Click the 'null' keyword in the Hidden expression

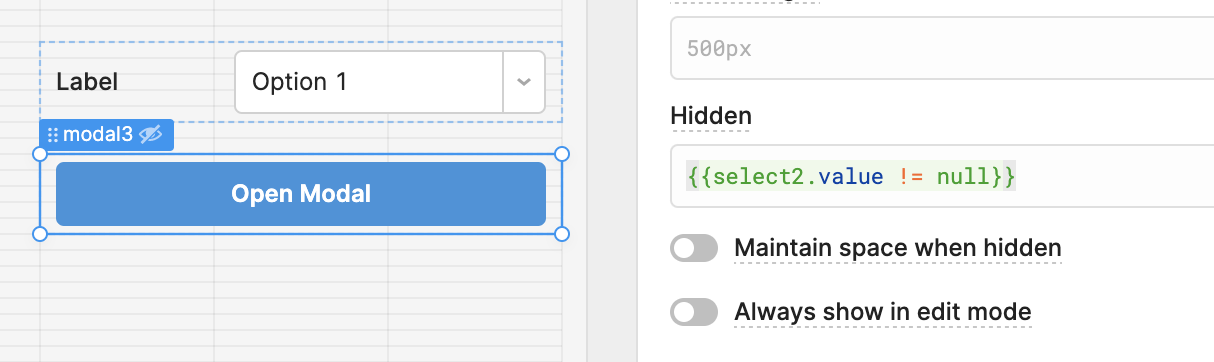coord(972,177)
